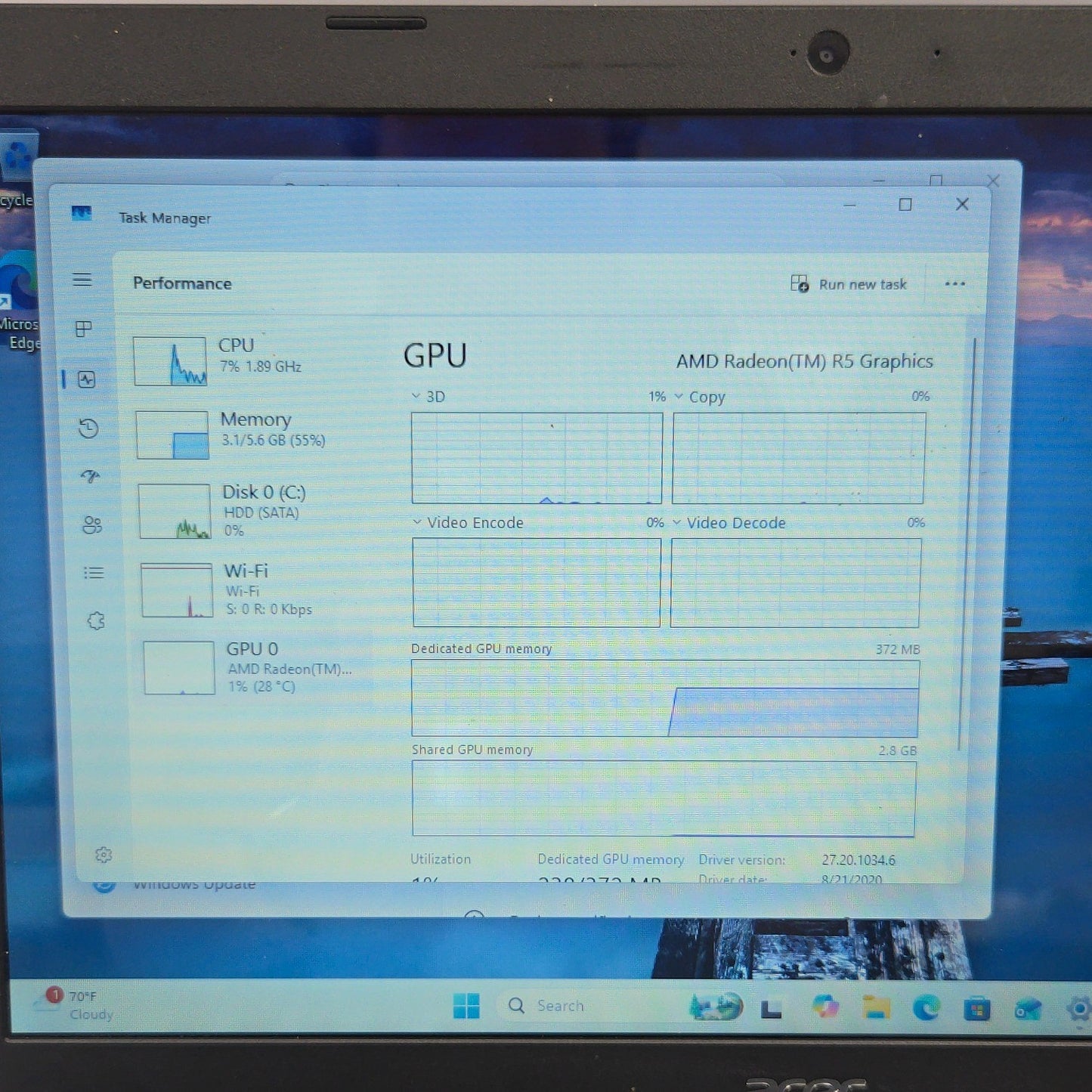Image resolution: width=1092 pixels, height=1092 pixels.
Task: Open Microsoft Store from the taskbar
Action: point(977,1009)
